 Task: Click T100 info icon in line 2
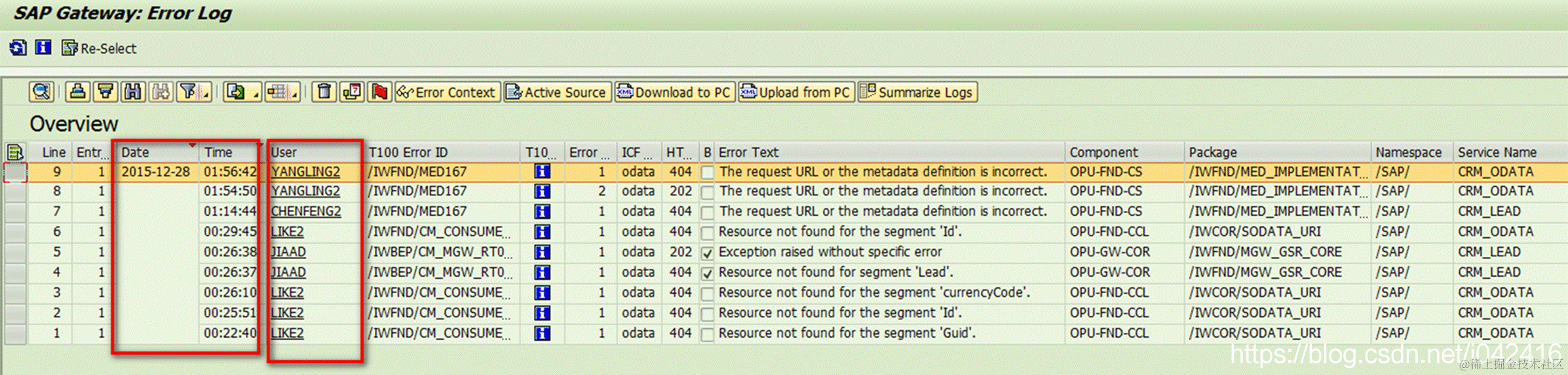point(542,313)
